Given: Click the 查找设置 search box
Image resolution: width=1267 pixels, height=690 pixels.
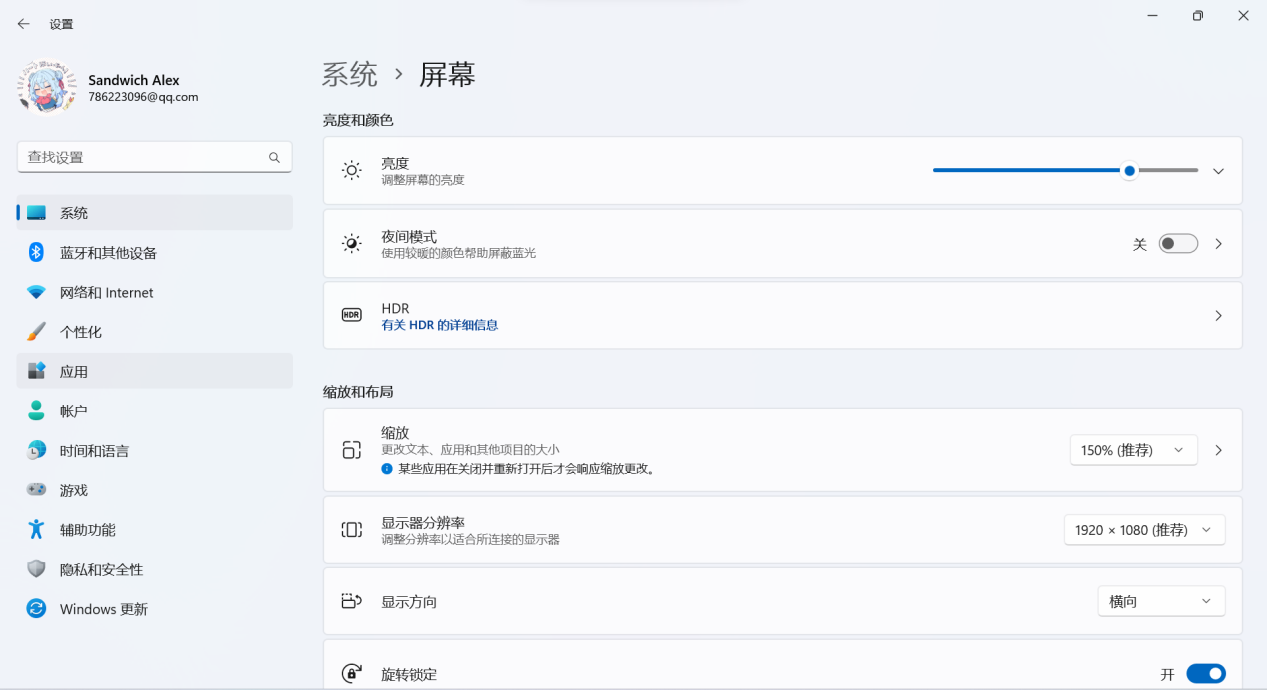Looking at the screenshot, I should 154,157.
